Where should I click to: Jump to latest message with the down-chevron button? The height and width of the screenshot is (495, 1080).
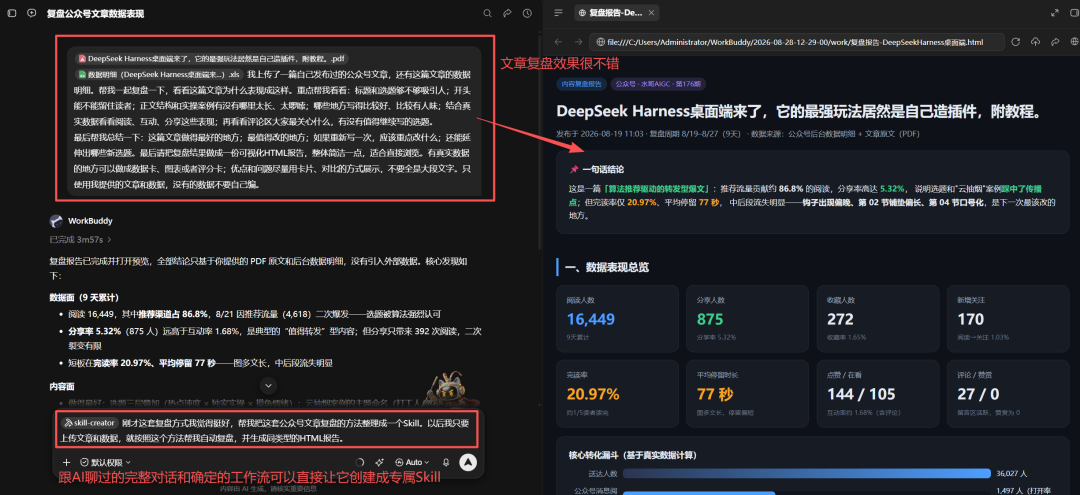[269, 386]
